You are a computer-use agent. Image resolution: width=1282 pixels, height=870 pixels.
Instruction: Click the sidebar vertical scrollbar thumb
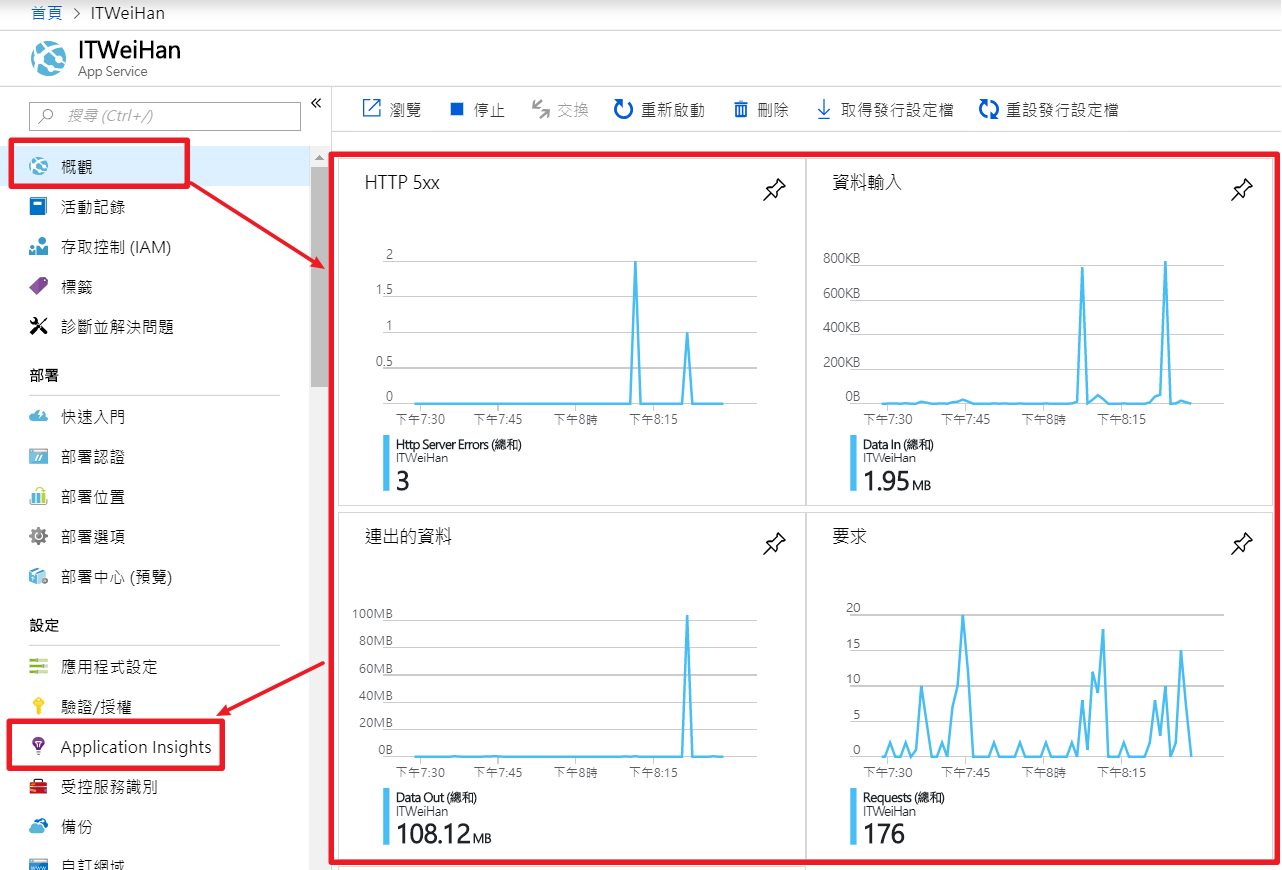click(x=319, y=275)
